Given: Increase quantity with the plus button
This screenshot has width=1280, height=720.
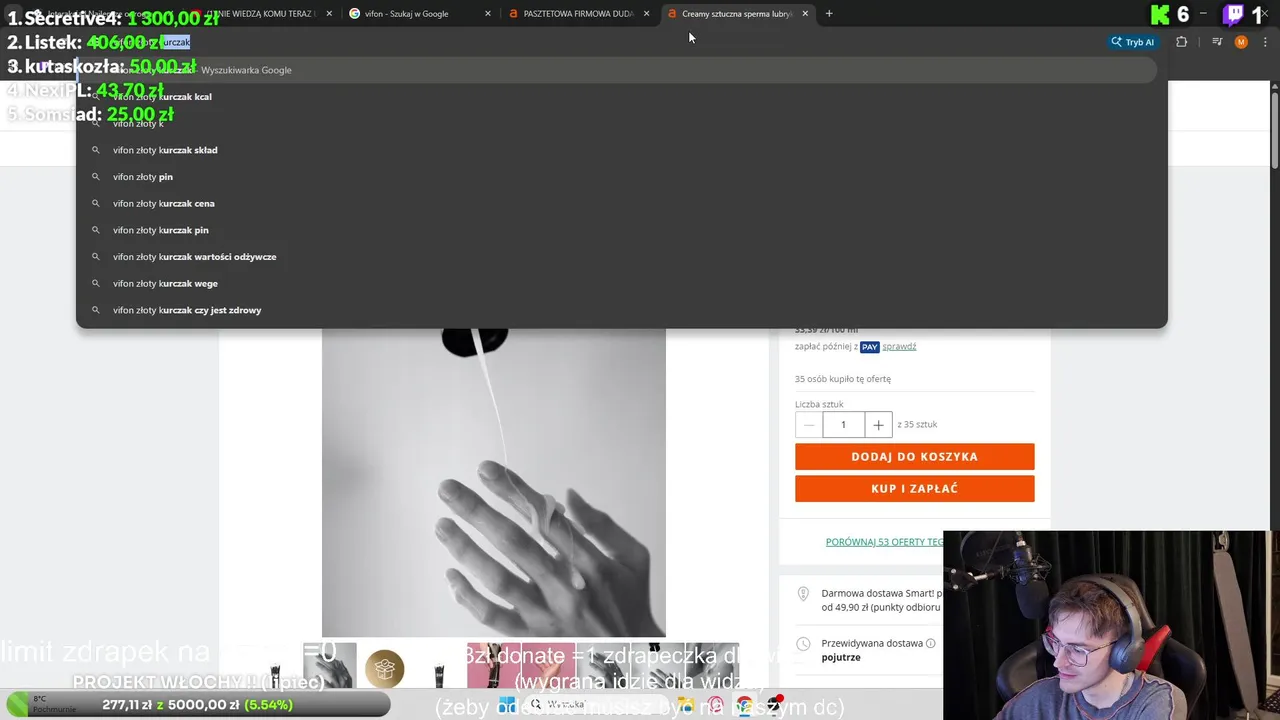Looking at the screenshot, I should (x=878, y=425).
